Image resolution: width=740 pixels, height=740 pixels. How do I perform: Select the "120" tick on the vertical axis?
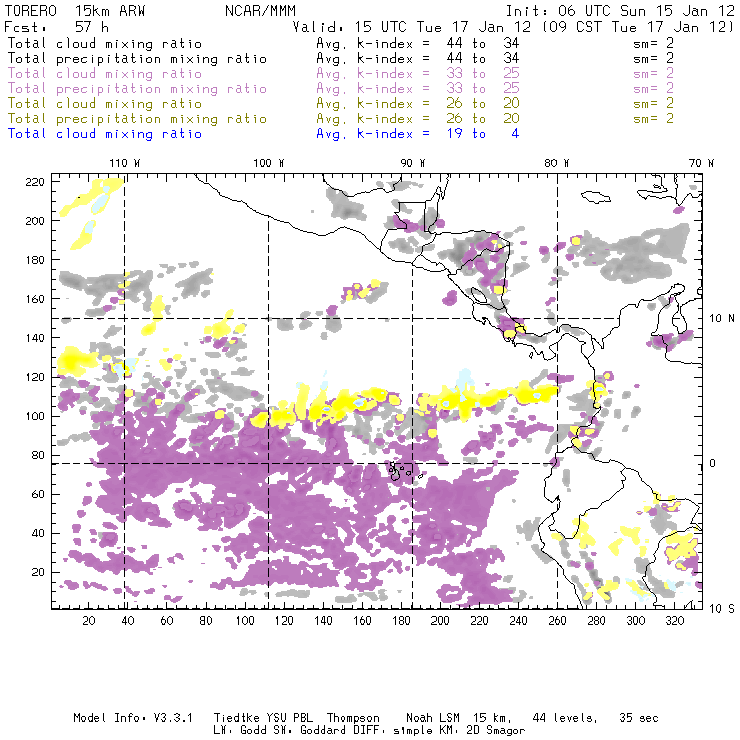point(34,377)
